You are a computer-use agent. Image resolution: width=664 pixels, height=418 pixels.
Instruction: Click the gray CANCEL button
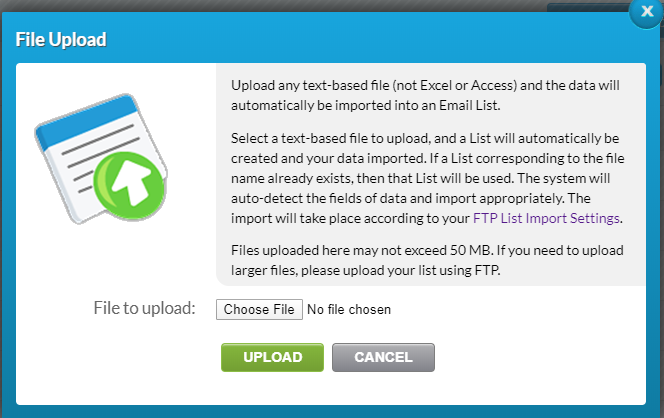(383, 357)
